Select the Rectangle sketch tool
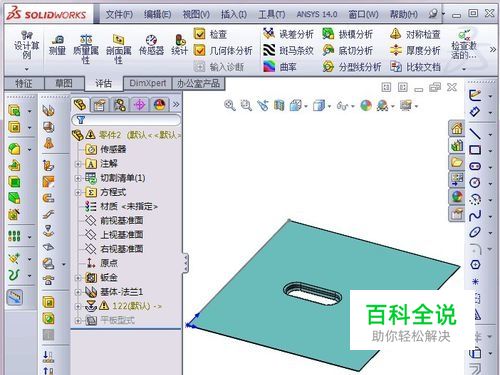The width and height of the screenshot is (500, 375). (475, 150)
